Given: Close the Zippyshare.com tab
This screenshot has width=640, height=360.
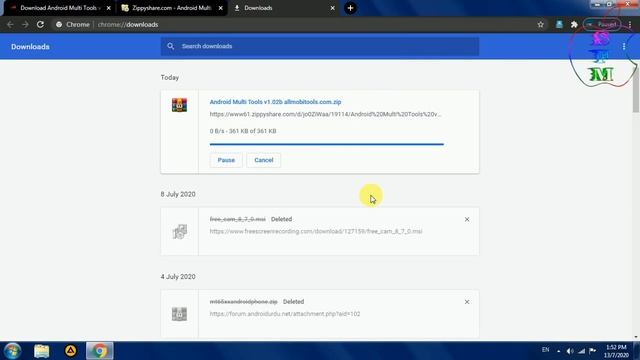Looking at the screenshot, I should tap(221, 8).
